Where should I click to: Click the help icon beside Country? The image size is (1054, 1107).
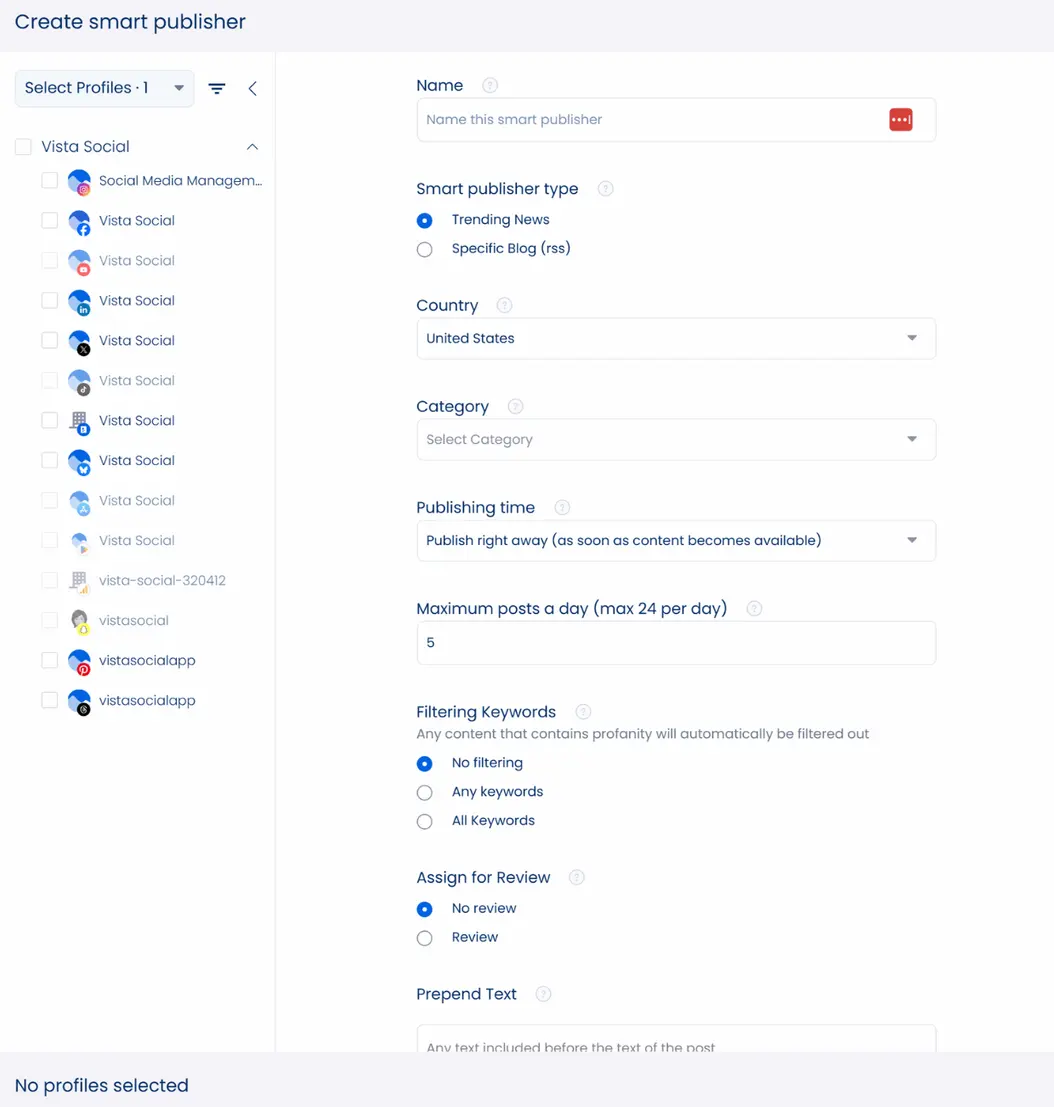(504, 306)
